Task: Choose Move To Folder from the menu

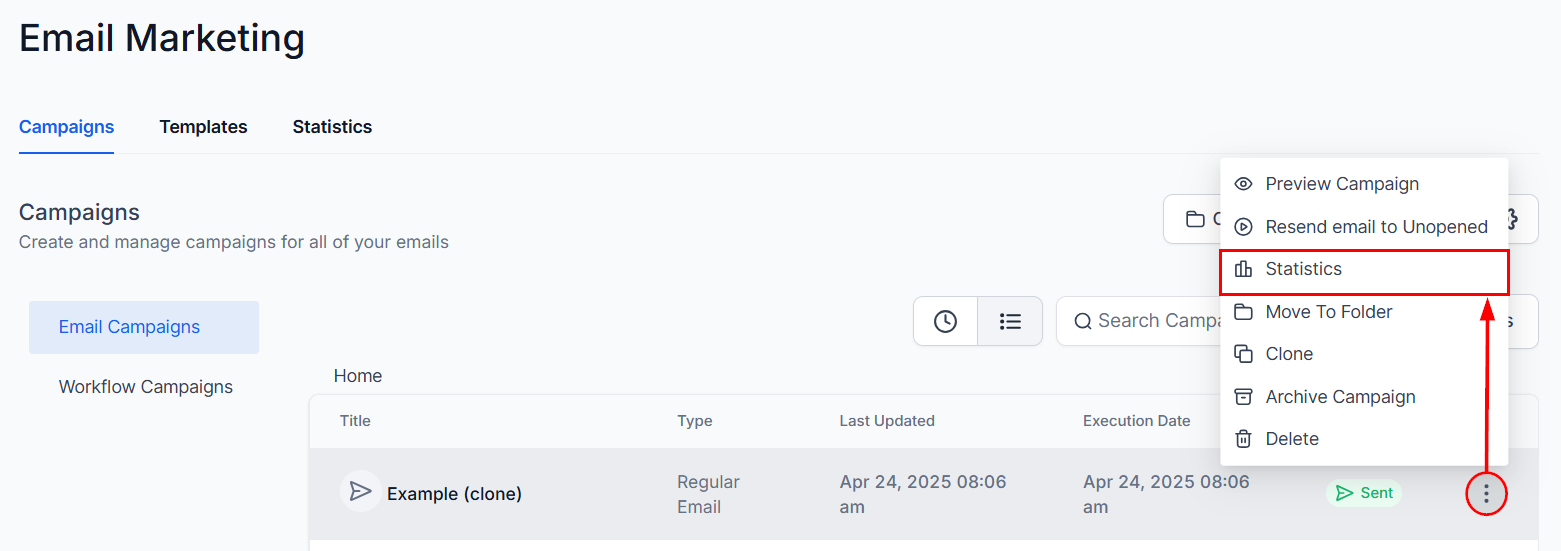Action: [1364, 312]
